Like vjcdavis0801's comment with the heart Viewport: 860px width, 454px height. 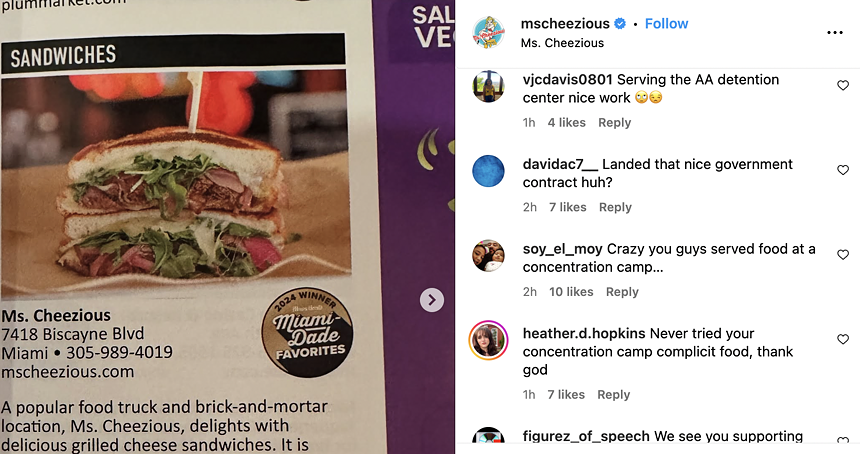tap(843, 85)
